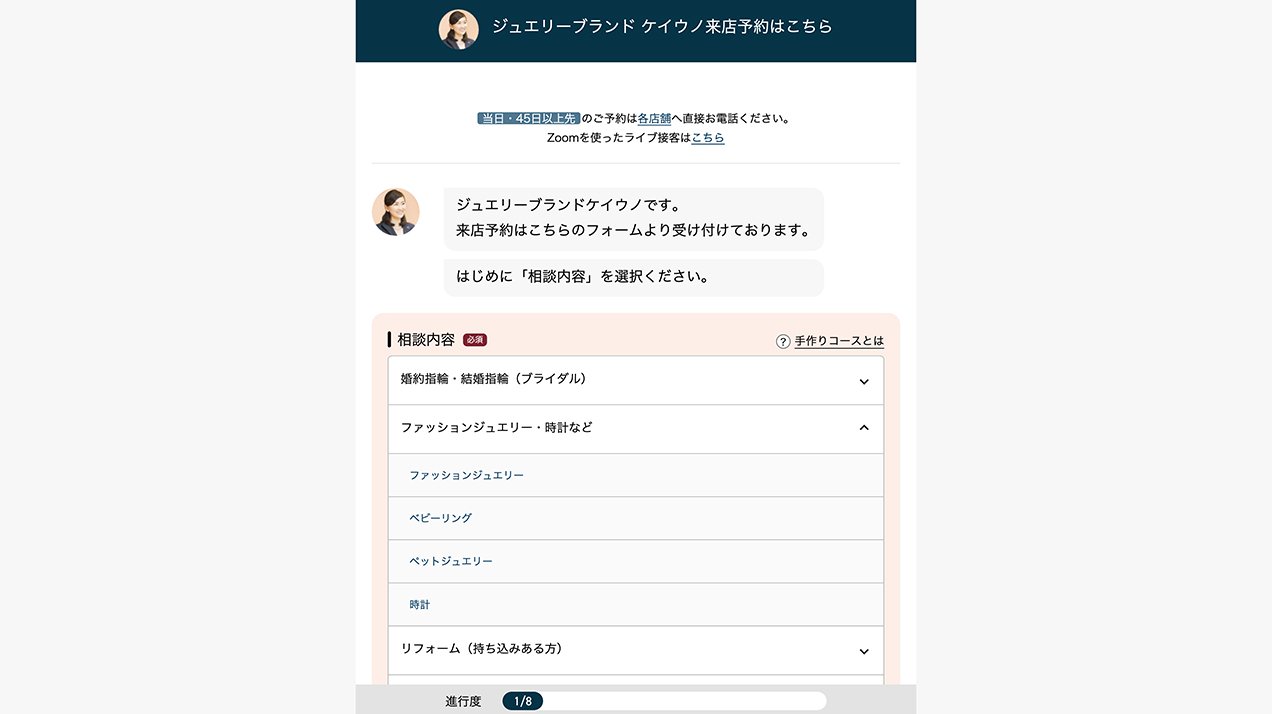
Task: Click the up chevron on fashion jewelry row
Action: 864,428
